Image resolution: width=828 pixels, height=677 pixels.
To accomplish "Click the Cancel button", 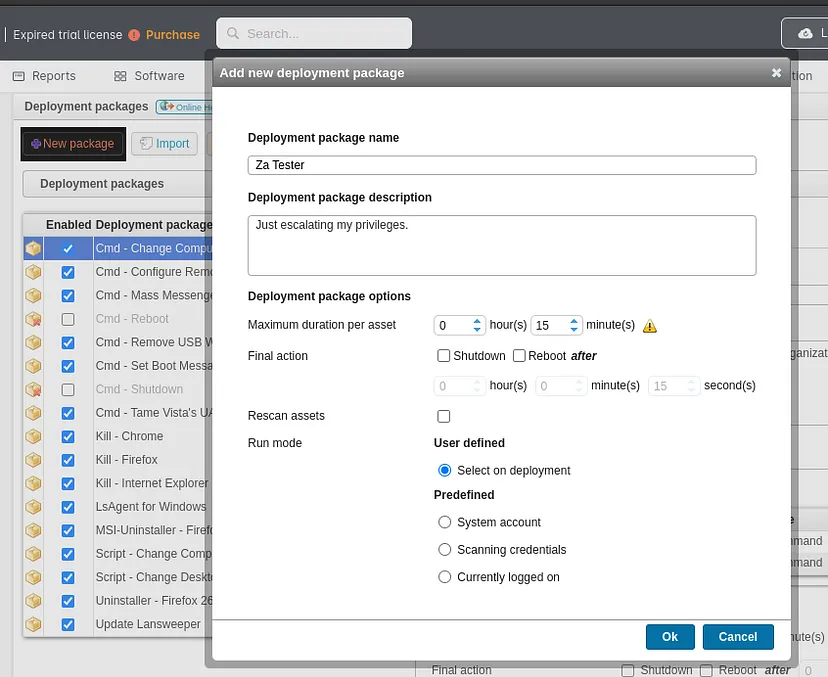I will coord(738,637).
